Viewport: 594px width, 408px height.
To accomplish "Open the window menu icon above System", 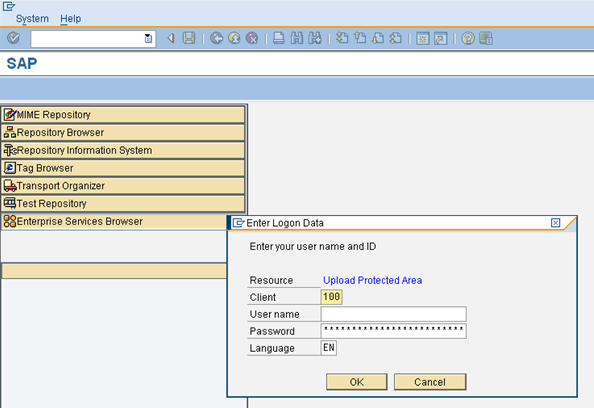I will pyautogui.click(x=9, y=6).
